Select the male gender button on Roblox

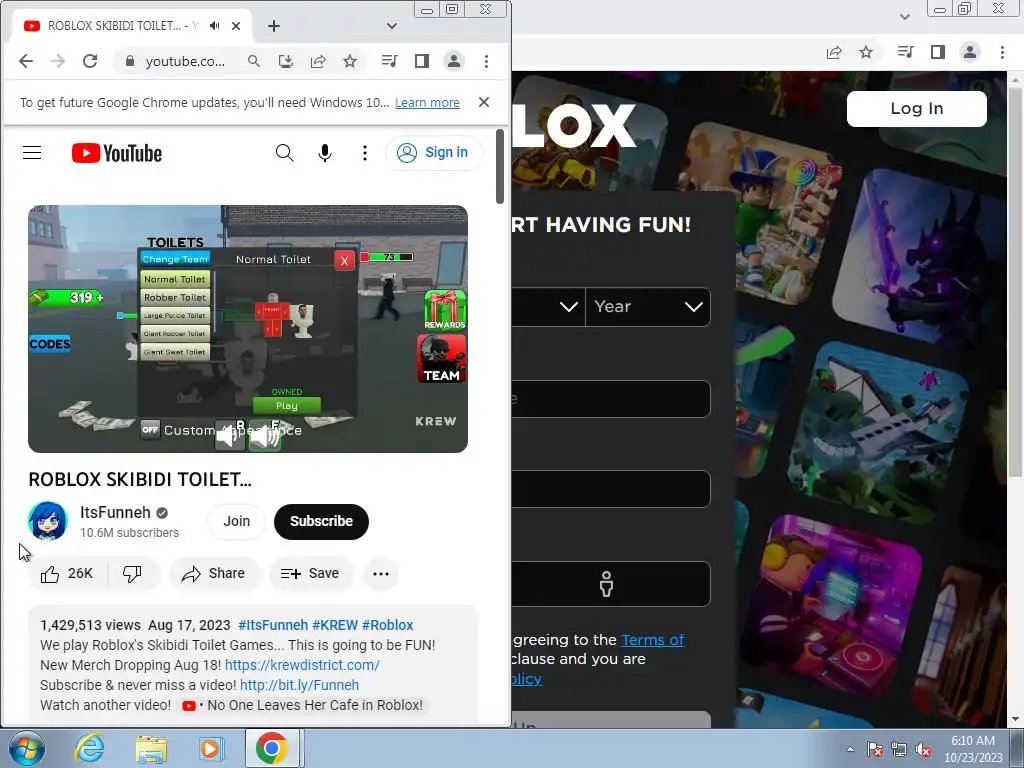(x=607, y=584)
